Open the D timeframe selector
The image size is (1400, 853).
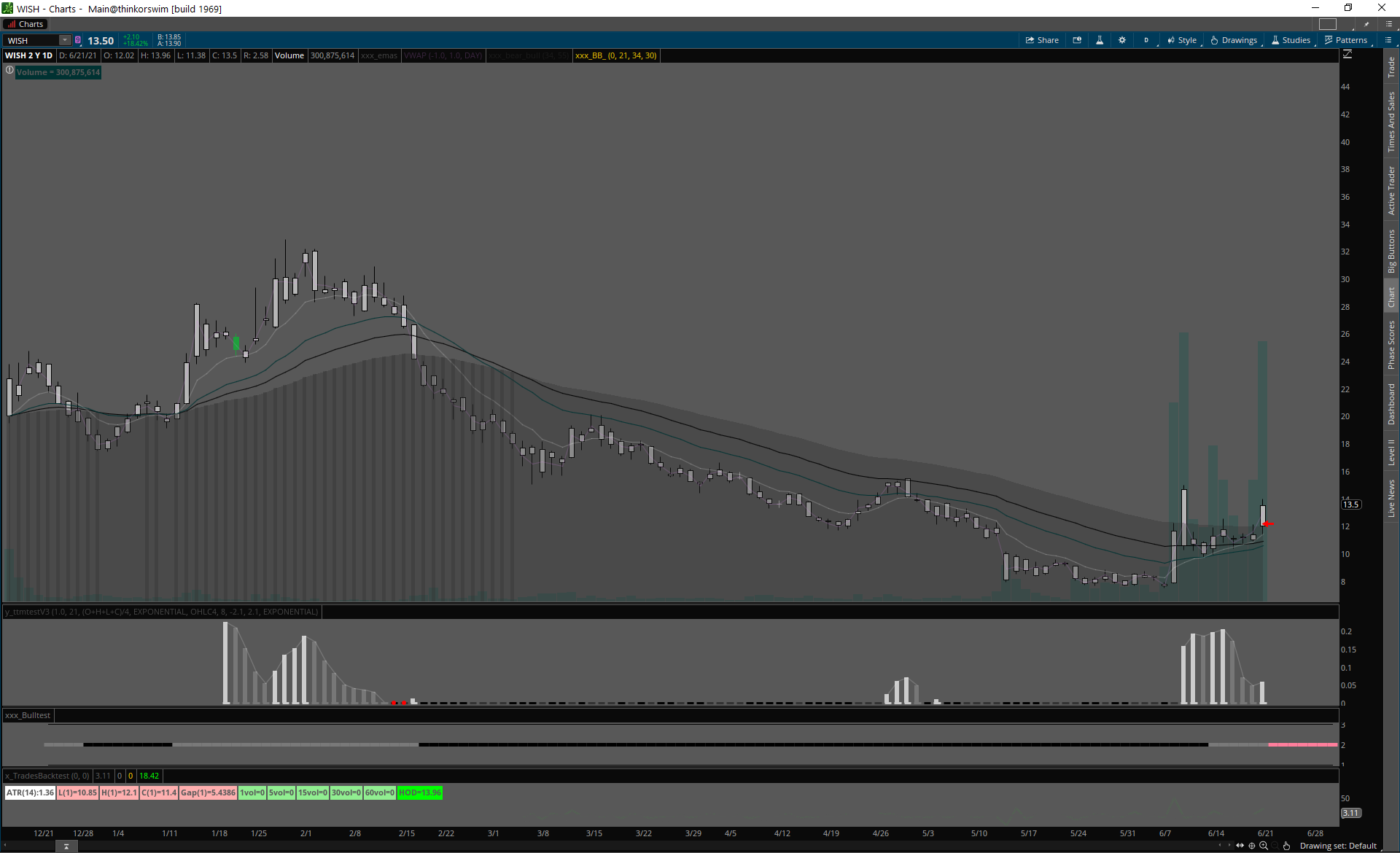pos(1146,40)
